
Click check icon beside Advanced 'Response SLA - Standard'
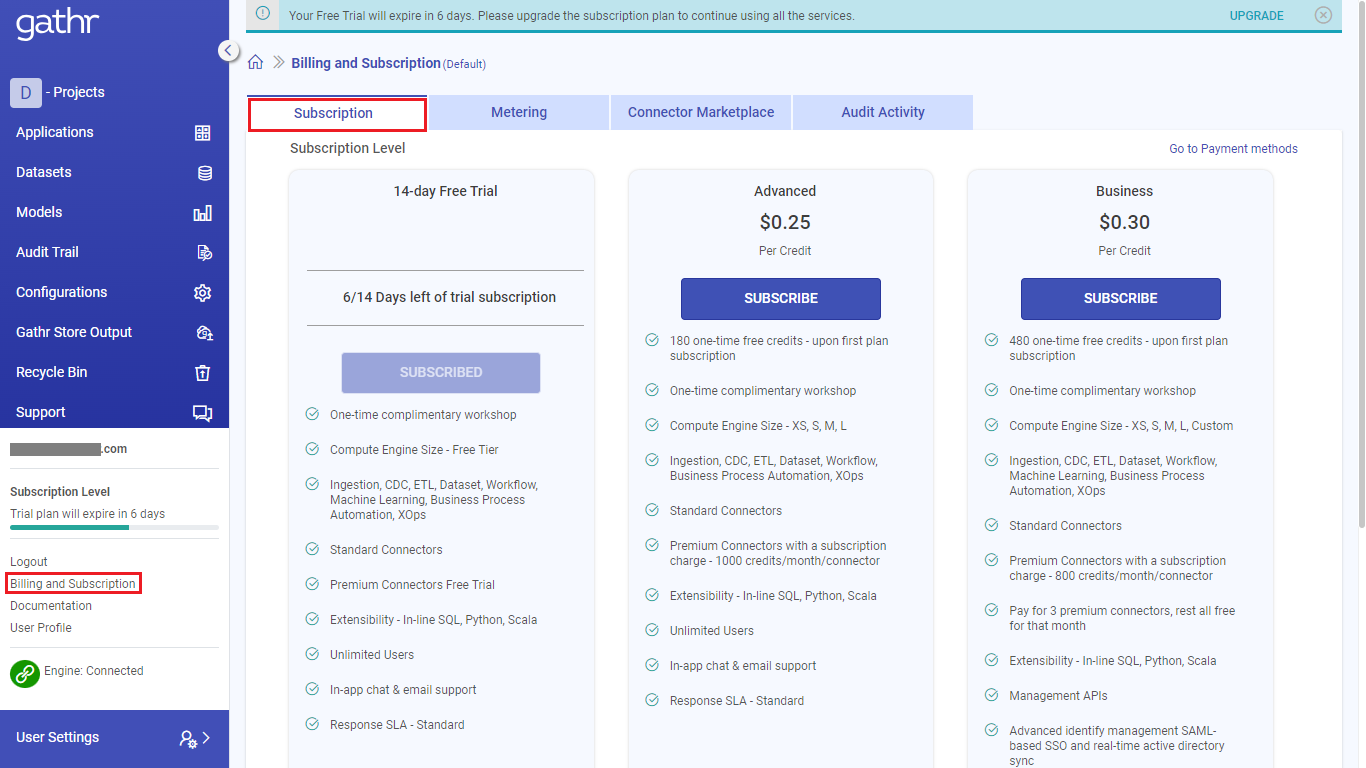click(x=652, y=700)
